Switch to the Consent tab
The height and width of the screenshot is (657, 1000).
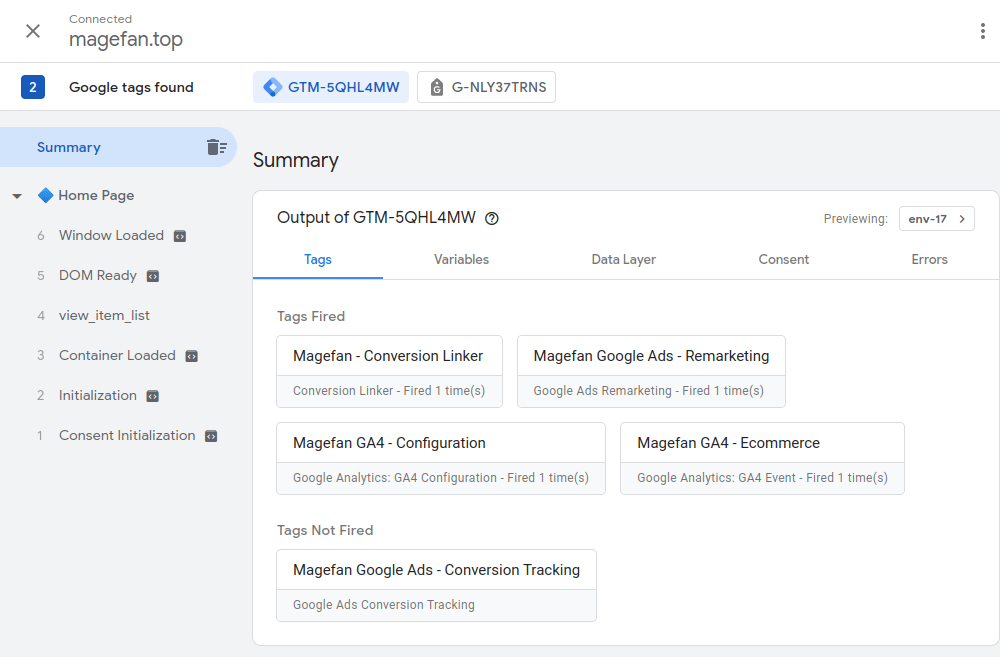point(783,260)
